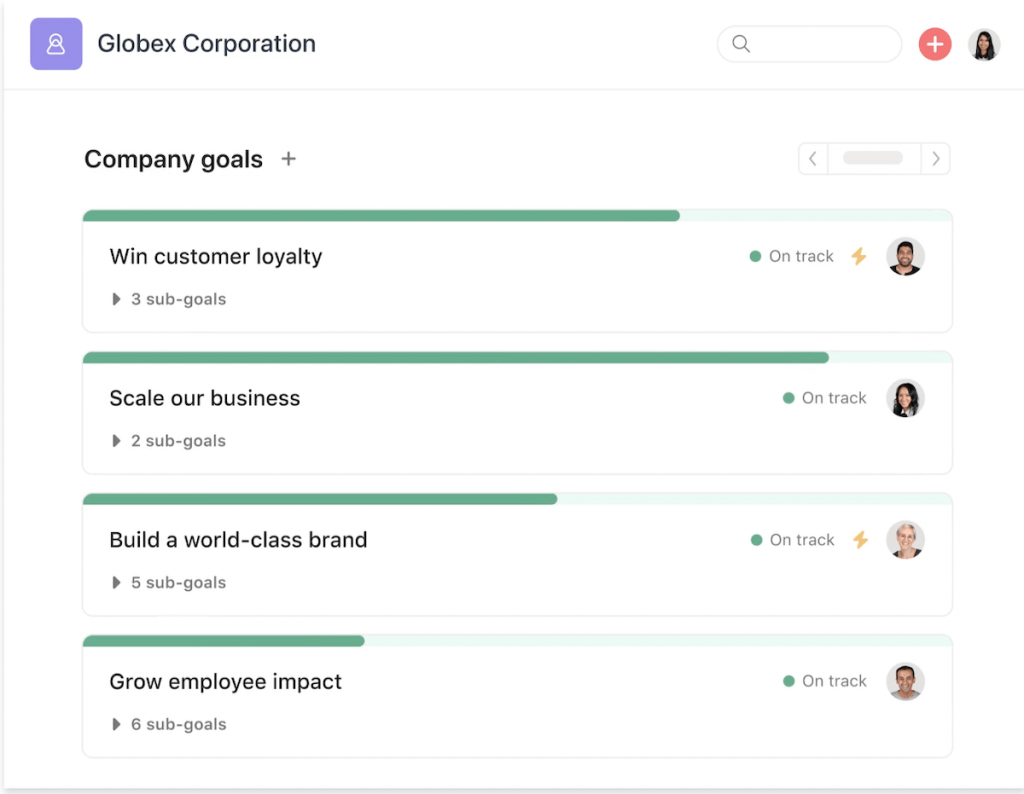1024x794 pixels.
Task: Open owner avatar on Build a world-class brand
Action: [x=905, y=540]
